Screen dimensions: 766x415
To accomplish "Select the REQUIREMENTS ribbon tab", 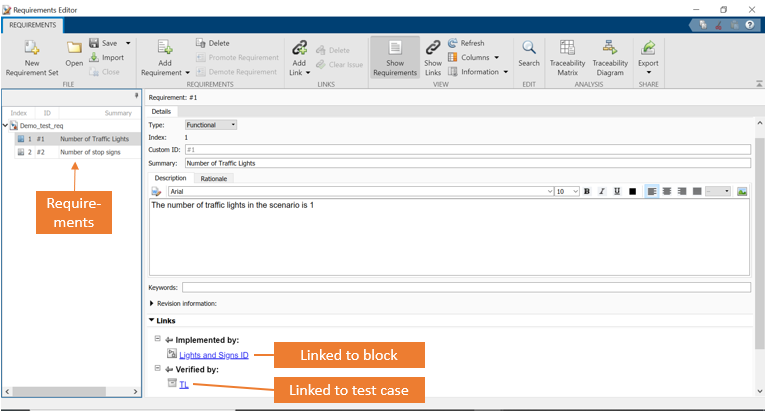I will click(33, 23).
